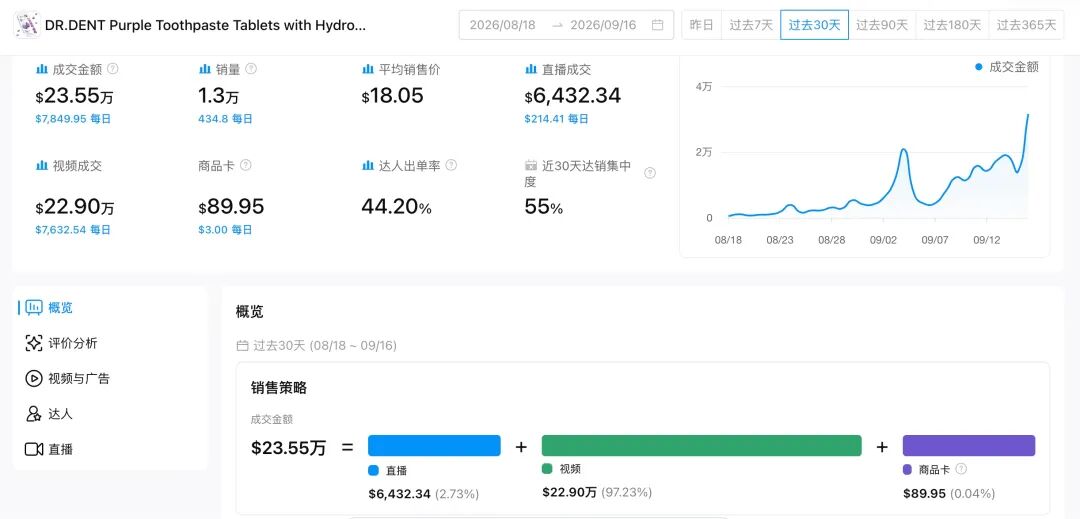
Task: Click the $6,432.34 (2.73%) breakdown value
Action: pos(424,494)
